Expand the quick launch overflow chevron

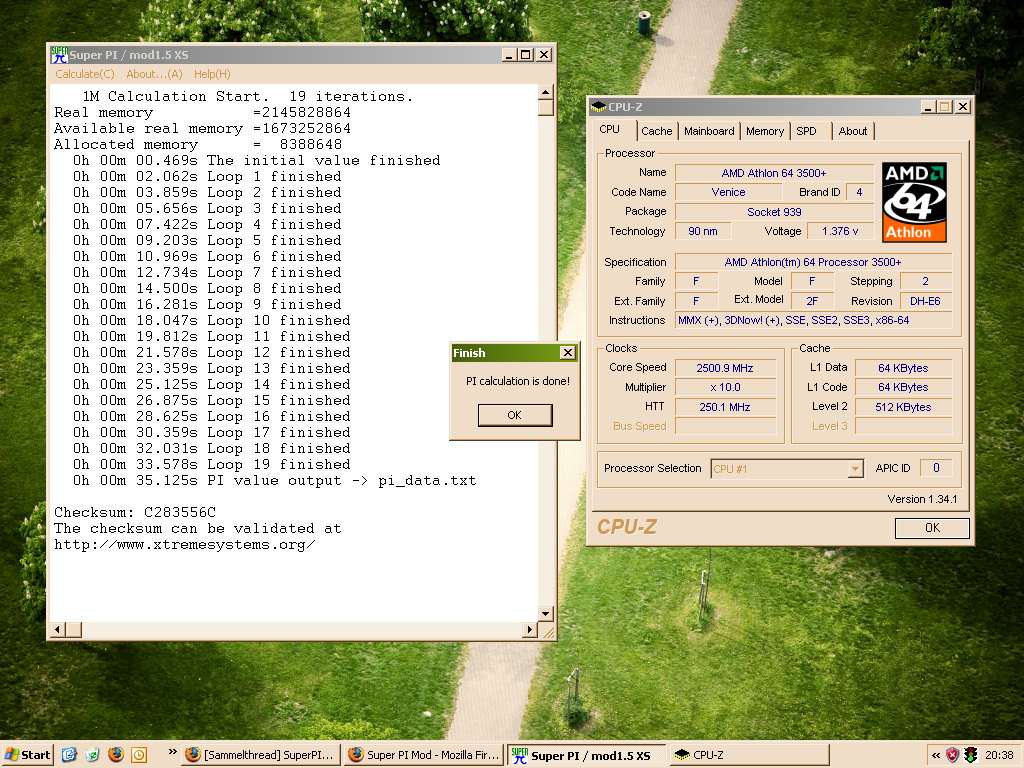pyautogui.click(x=172, y=752)
